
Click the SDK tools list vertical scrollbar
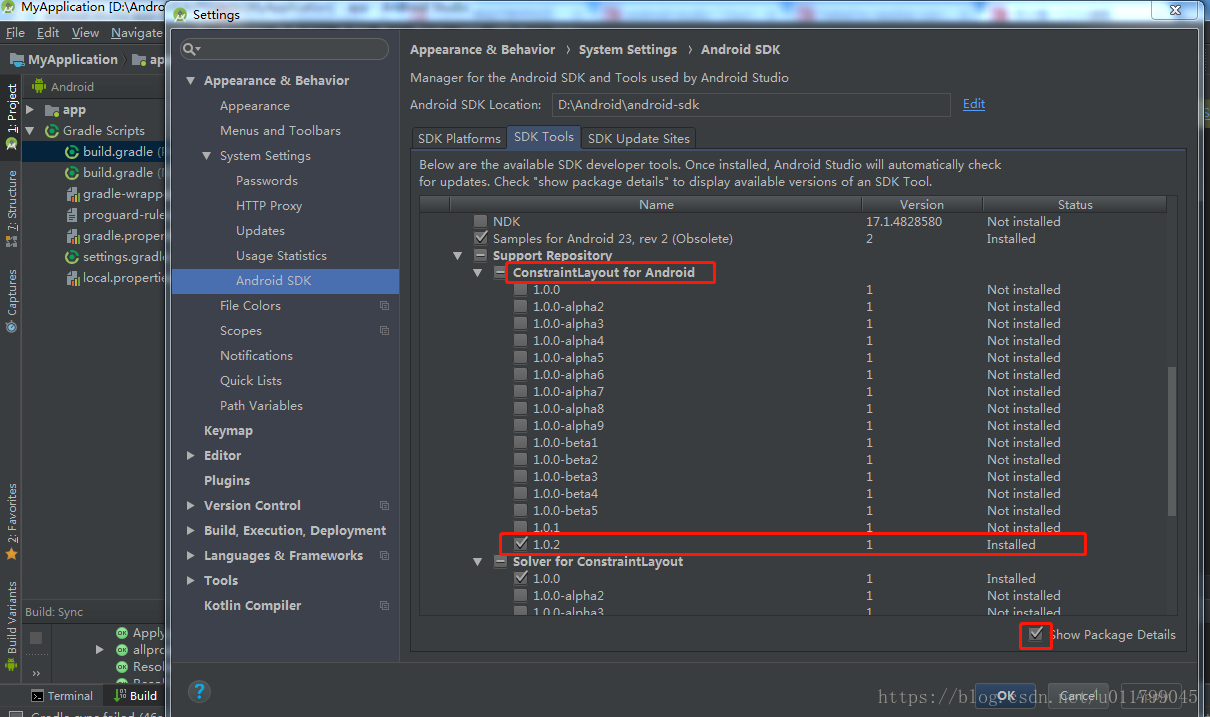click(1172, 441)
